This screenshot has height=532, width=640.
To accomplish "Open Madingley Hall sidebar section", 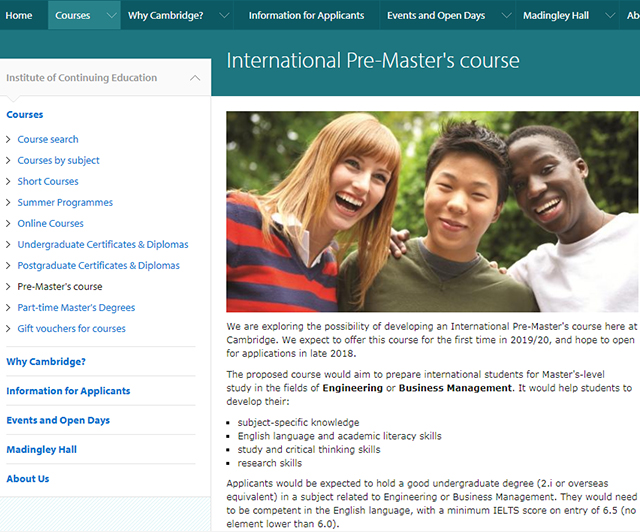I will [42, 450].
